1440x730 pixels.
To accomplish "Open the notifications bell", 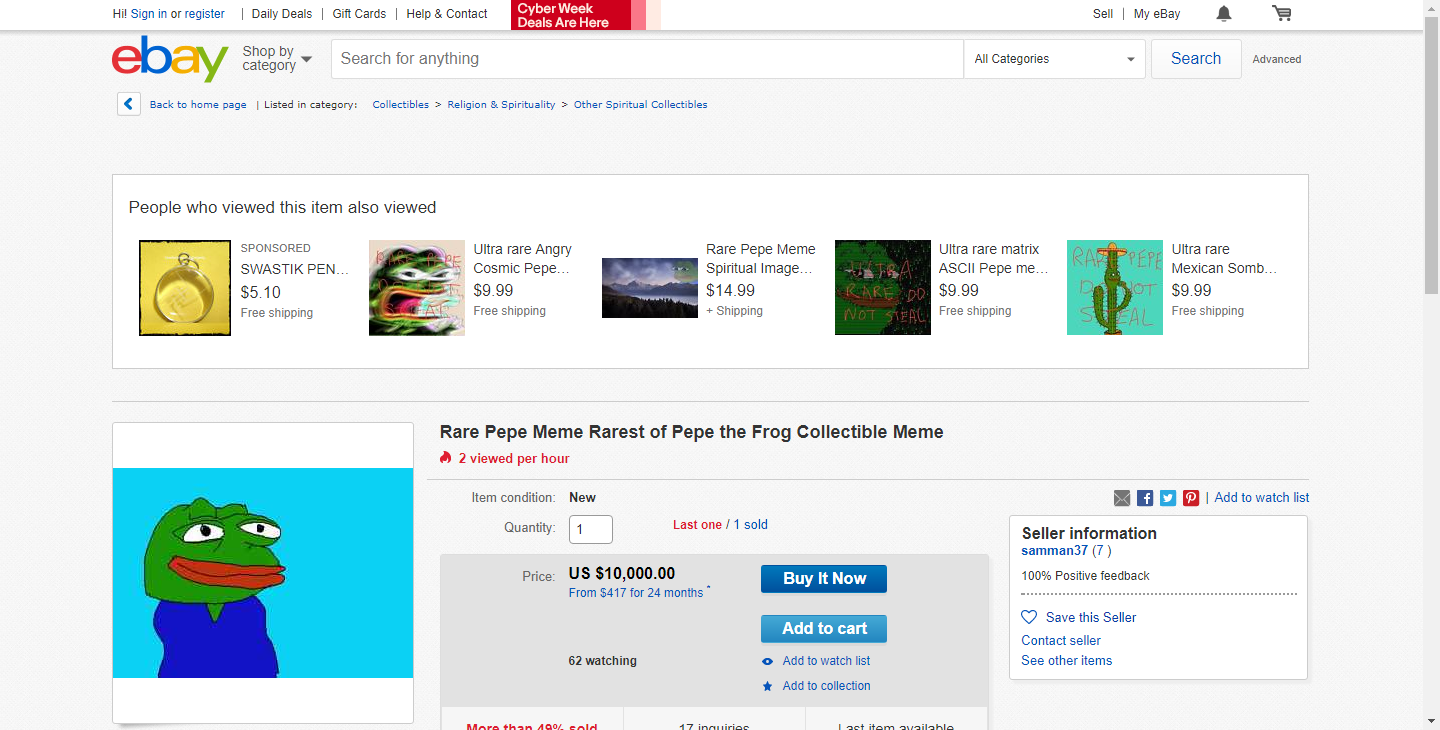I will 1224,14.
